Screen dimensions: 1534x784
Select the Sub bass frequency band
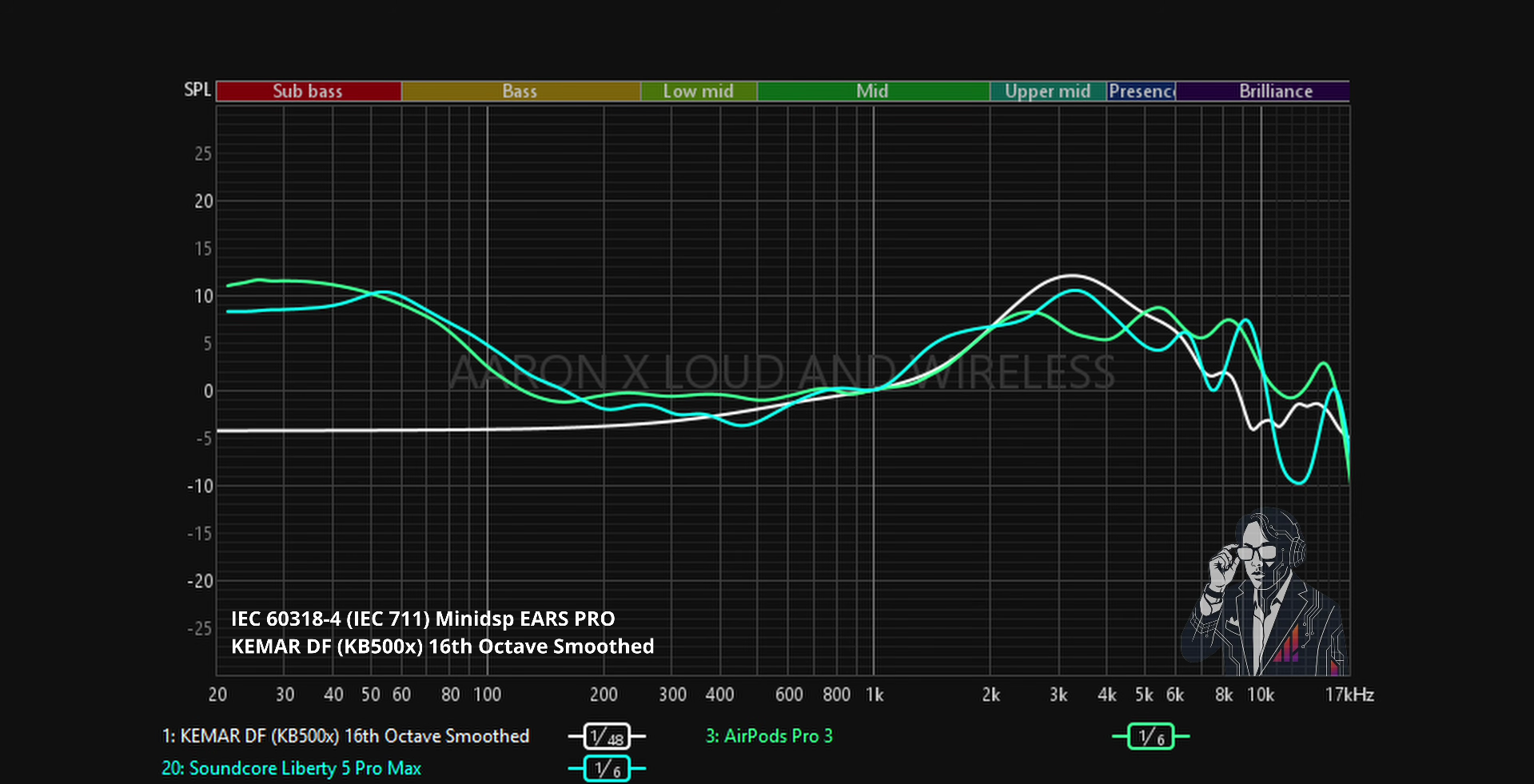click(x=309, y=91)
